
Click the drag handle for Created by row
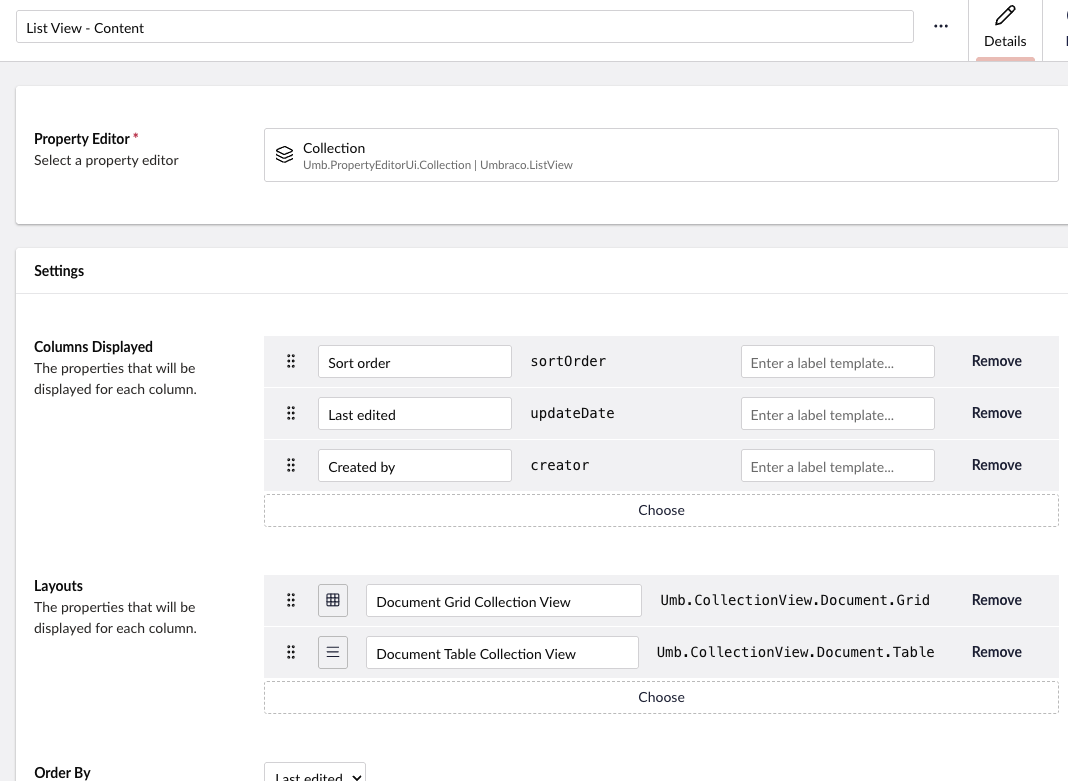(291, 466)
